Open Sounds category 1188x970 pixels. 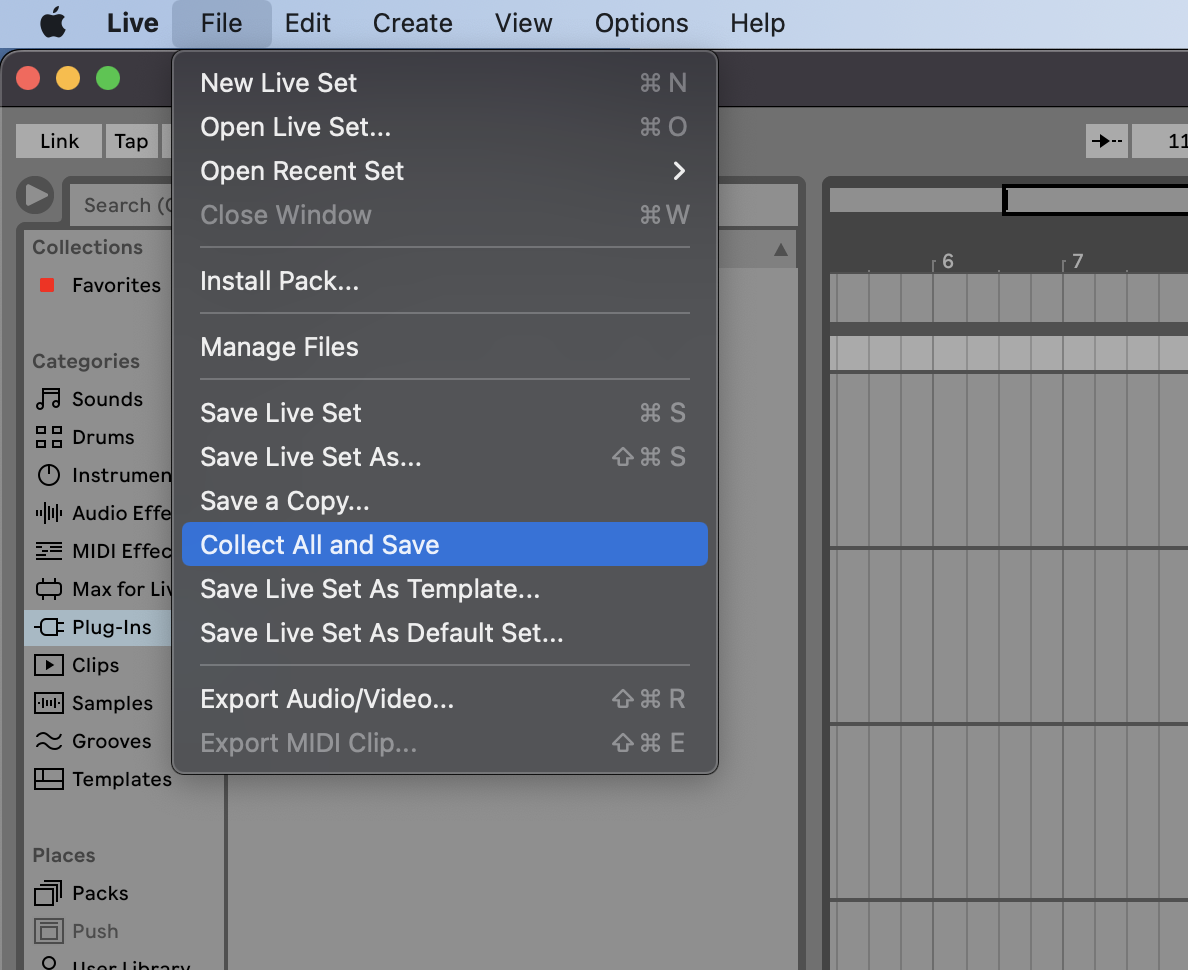click(98, 399)
